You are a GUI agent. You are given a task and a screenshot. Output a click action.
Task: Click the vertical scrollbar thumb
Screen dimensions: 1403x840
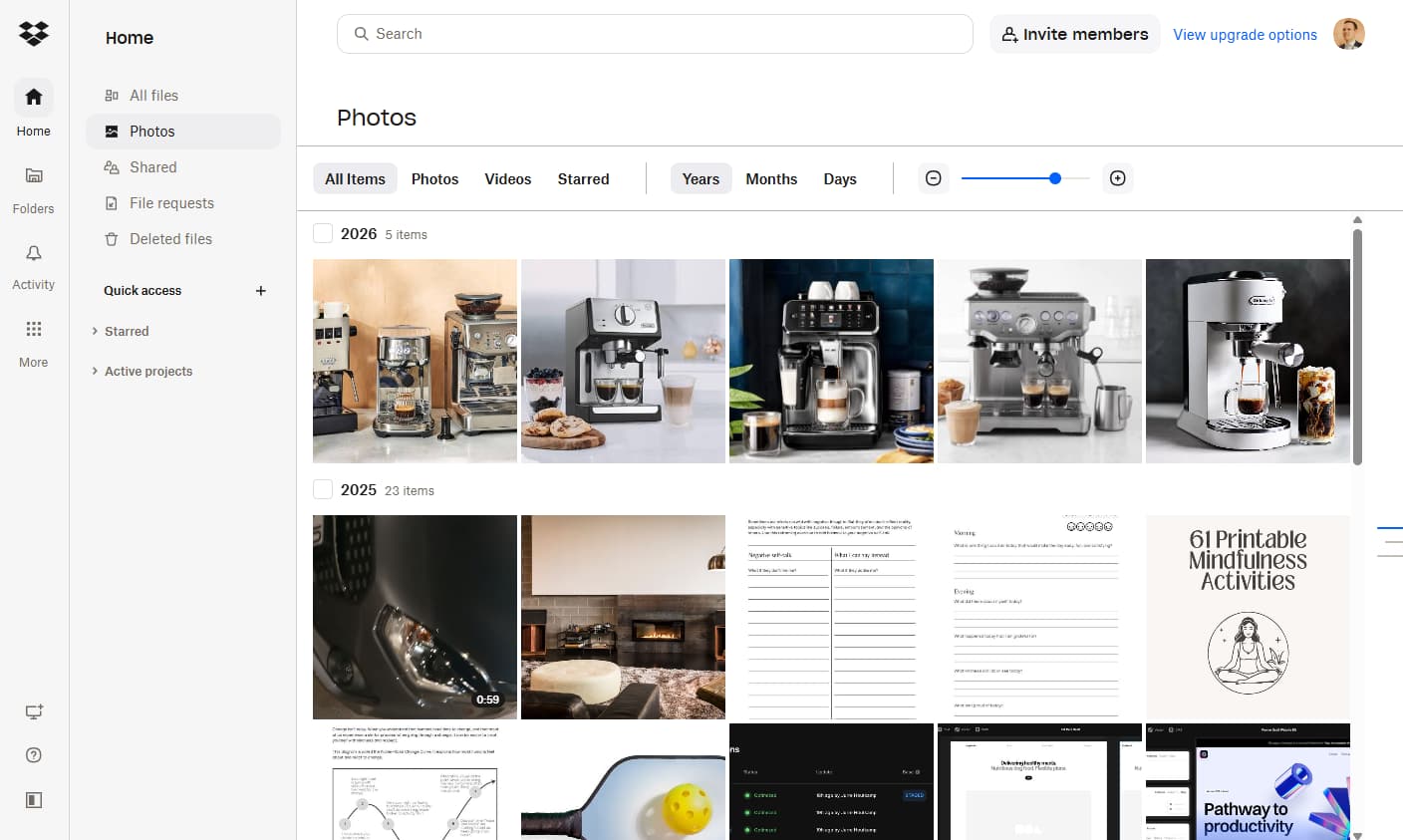(x=1357, y=346)
